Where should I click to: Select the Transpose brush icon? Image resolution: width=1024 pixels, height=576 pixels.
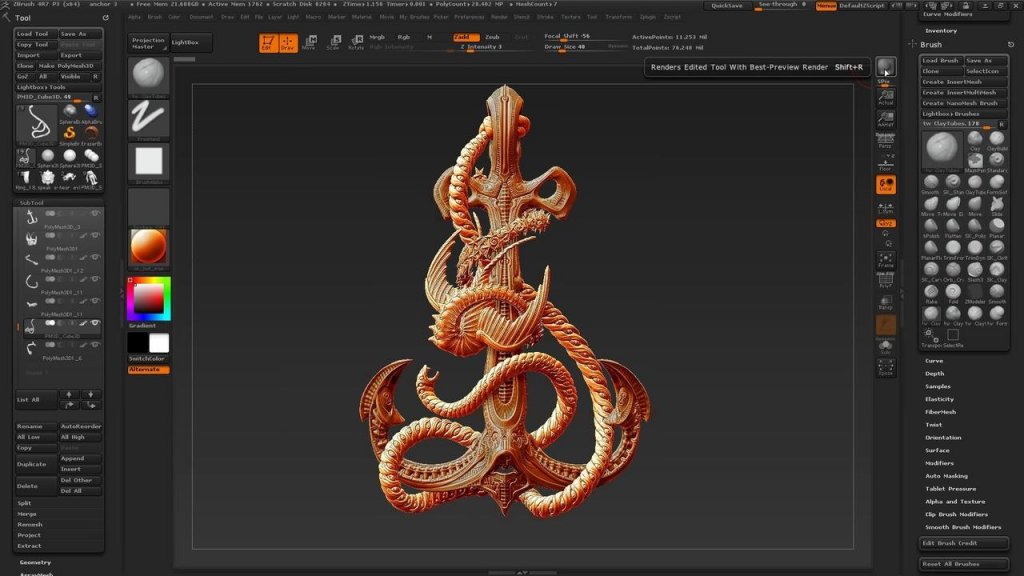pyautogui.click(x=930, y=336)
